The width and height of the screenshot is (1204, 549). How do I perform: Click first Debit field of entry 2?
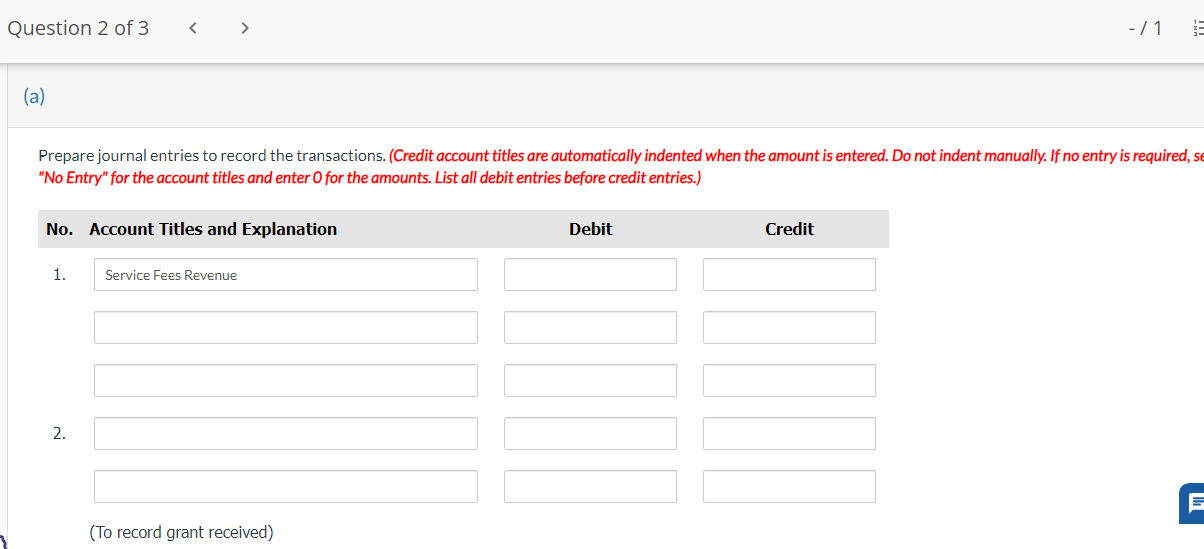point(590,434)
